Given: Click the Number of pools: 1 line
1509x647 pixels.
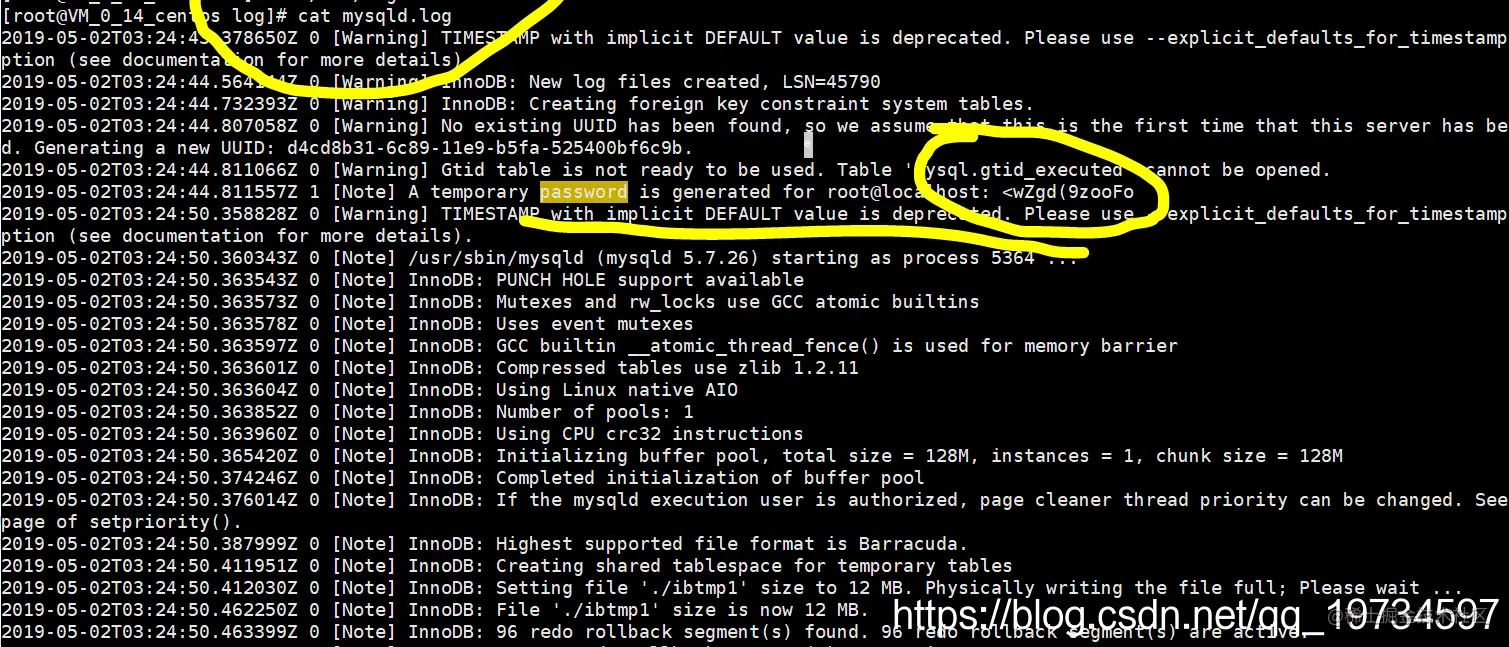Looking at the screenshot, I should [x=348, y=412].
